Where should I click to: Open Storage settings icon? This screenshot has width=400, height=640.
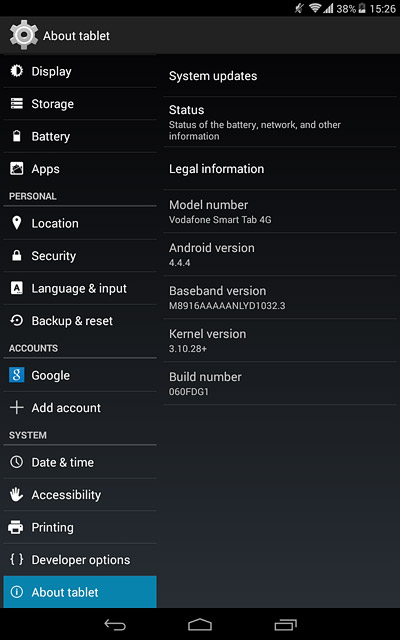click(17, 104)
